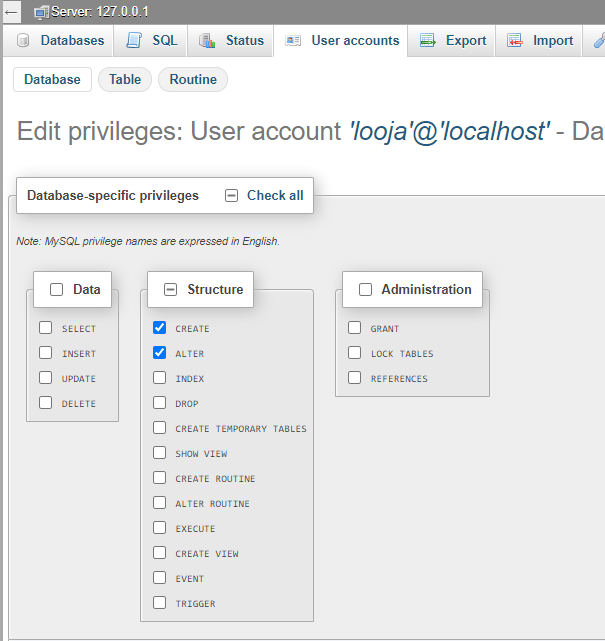This screenshot has height=641, width=605.
Task: Uncheck the CREATE privilege
Action: pos(160,328)
